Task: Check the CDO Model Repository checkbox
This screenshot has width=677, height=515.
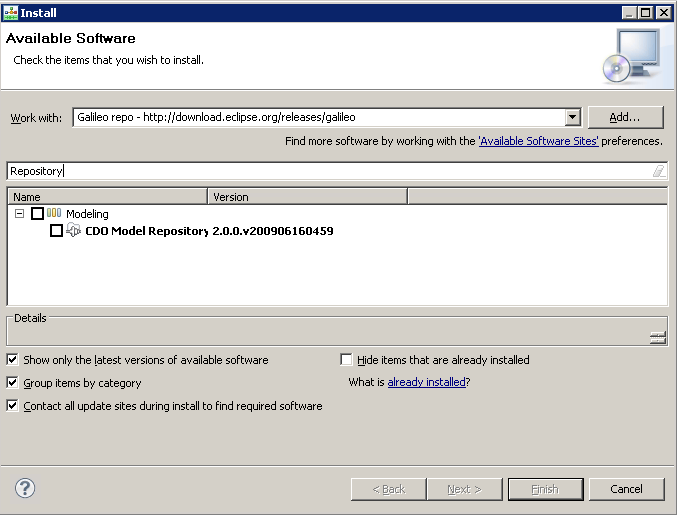Action: pyautogui.click(x=56, y=231)
